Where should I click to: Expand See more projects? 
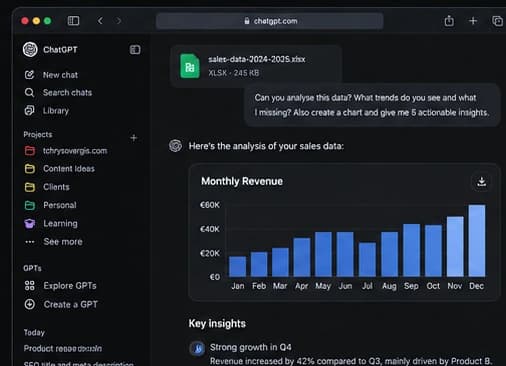63,242
